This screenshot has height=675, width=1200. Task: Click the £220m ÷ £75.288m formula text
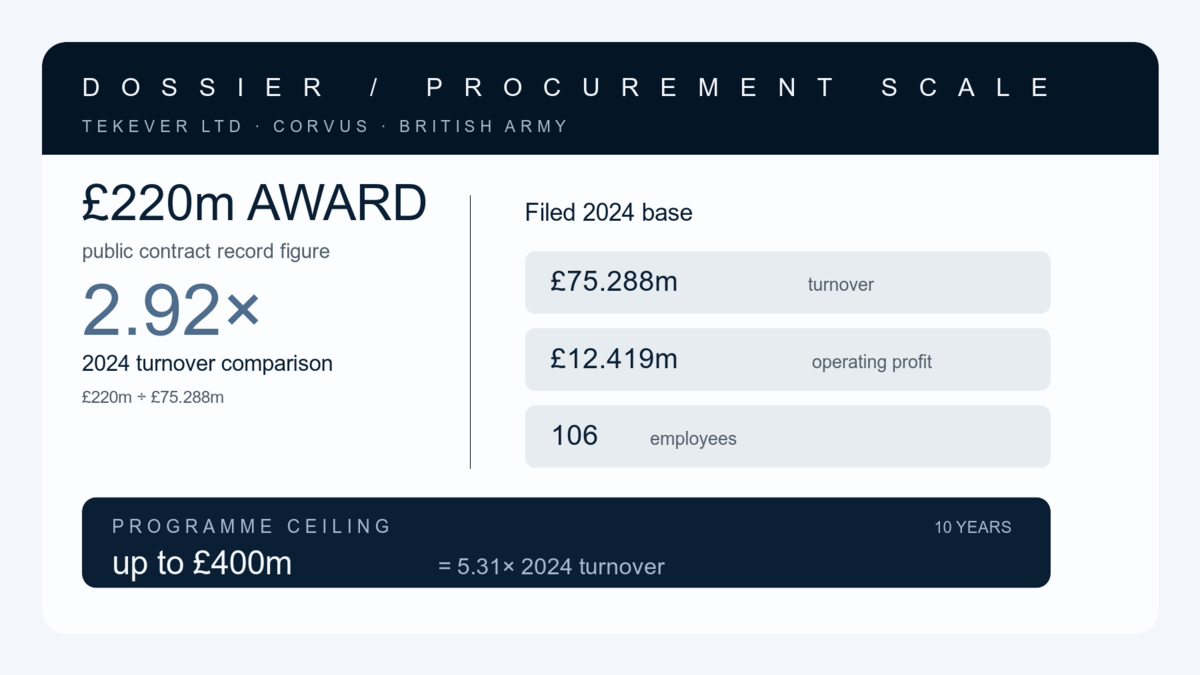[x=153, y=397]
